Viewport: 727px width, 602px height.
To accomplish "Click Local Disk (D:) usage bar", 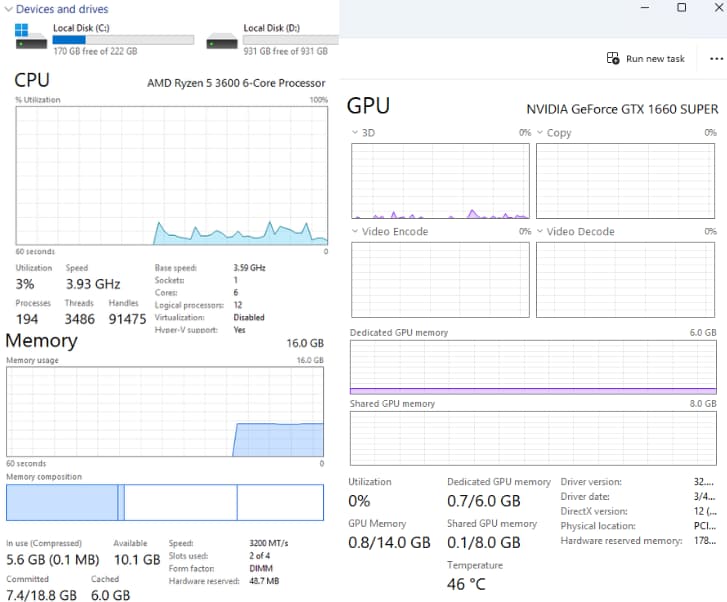I will tap(291, 40).
